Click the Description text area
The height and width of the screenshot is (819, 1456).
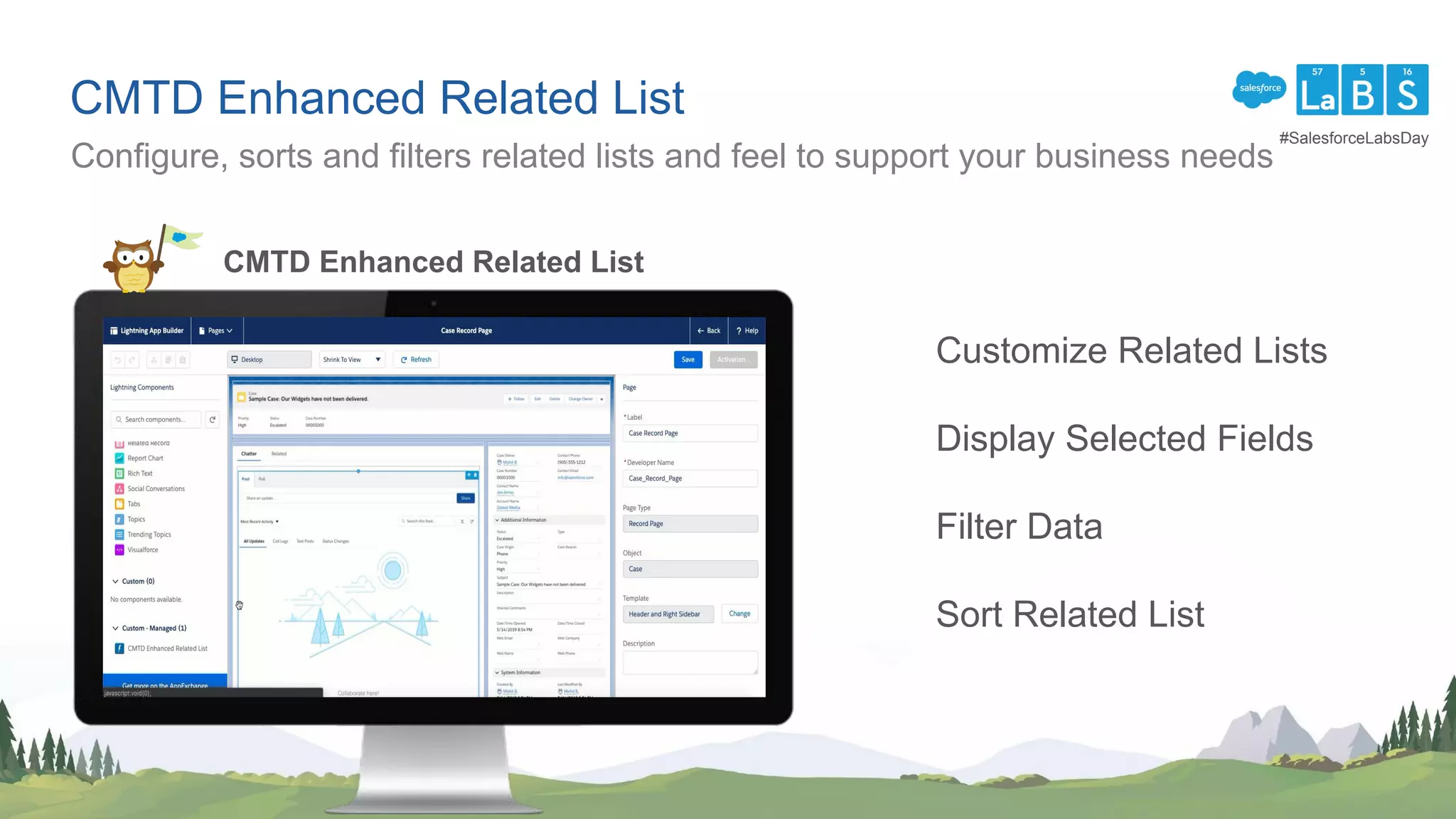pyautogui.click(x=690, y=663)
